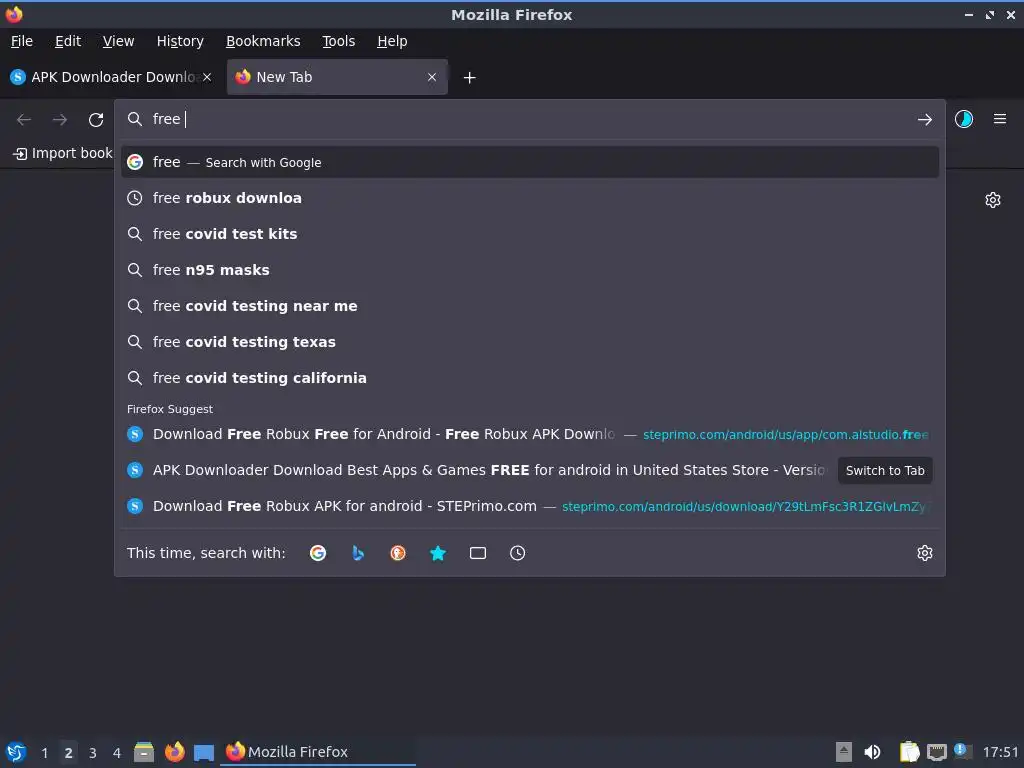The width and height of the screenshot is (1024, 768).
Task: Click the Go arrow in address bar
Action: pyautogui.click(x=924, y=120)
